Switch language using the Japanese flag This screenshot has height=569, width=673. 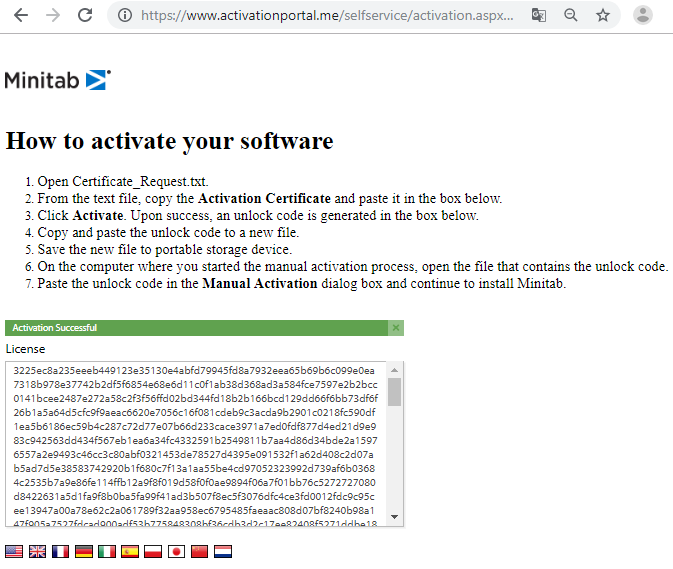(x=176, y=551)
